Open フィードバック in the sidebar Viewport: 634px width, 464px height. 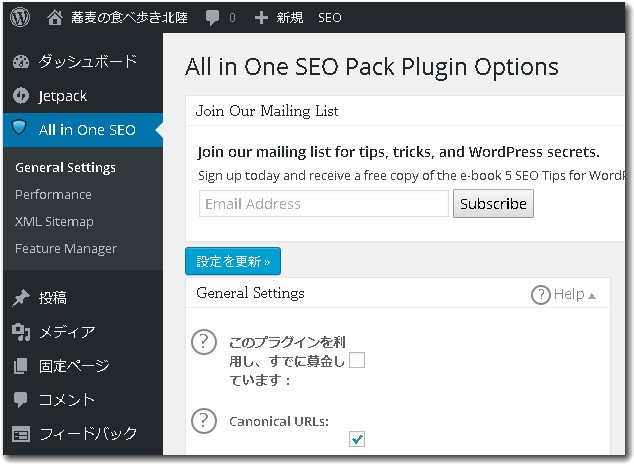pos(88,434)
